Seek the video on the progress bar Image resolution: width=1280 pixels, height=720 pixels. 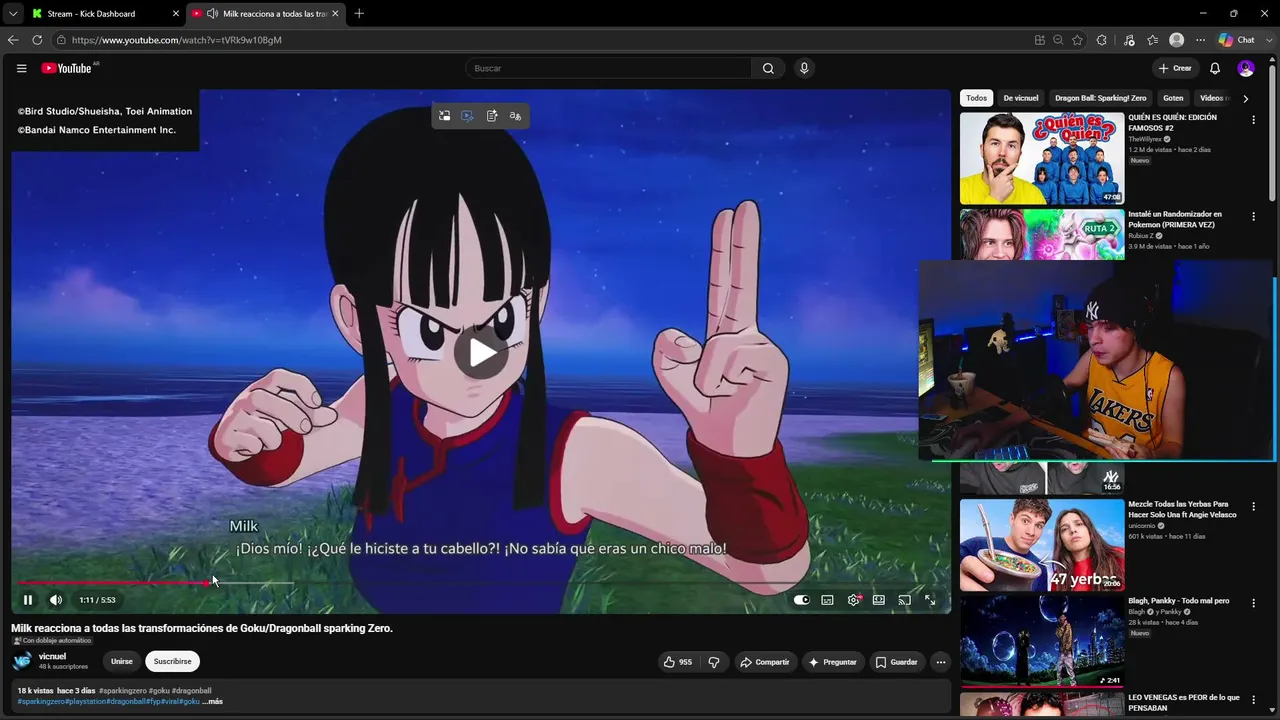coord(481,583)
